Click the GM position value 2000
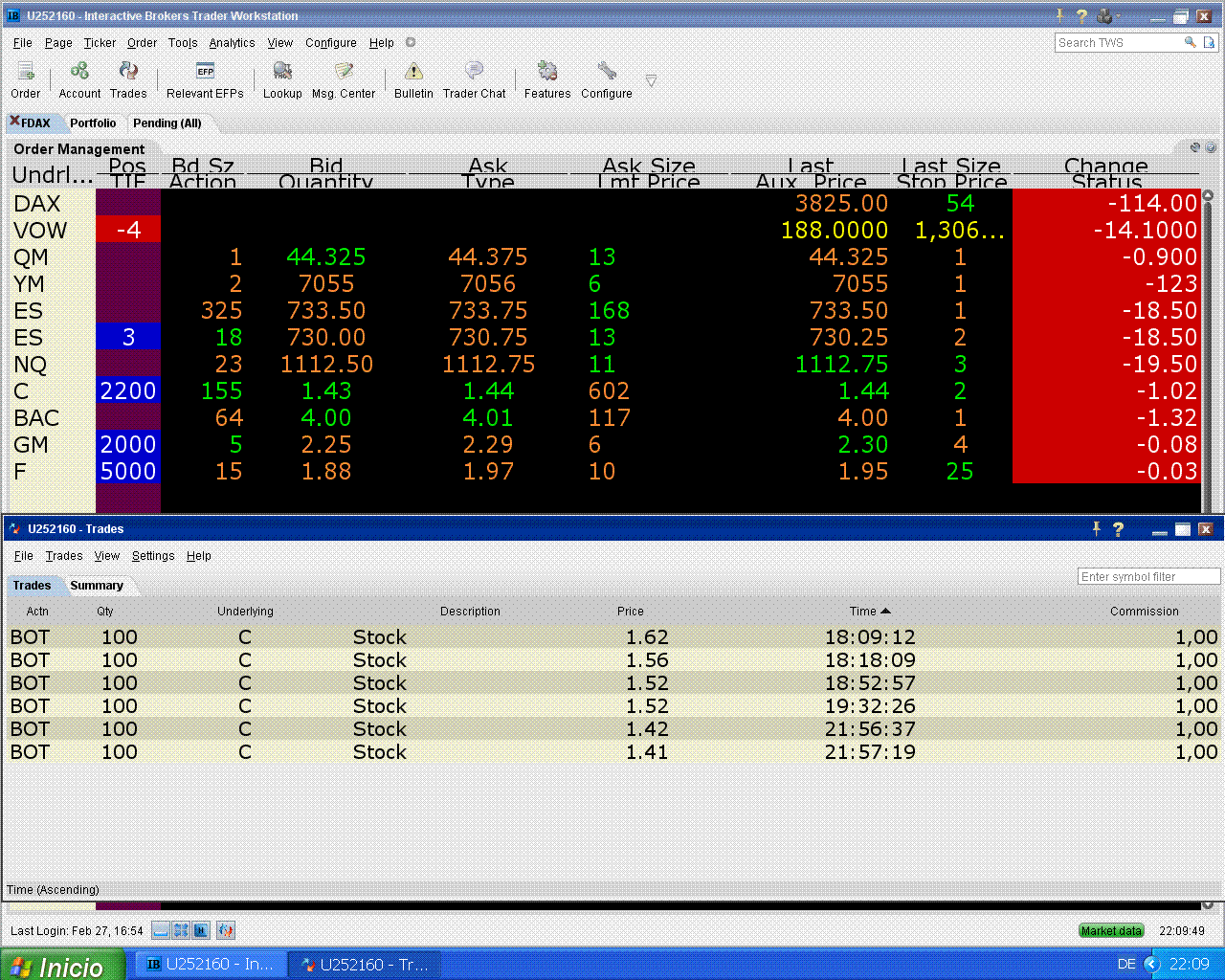This screenshot has width=1225, height=980. pyautogui.click(x=128, y=445)
